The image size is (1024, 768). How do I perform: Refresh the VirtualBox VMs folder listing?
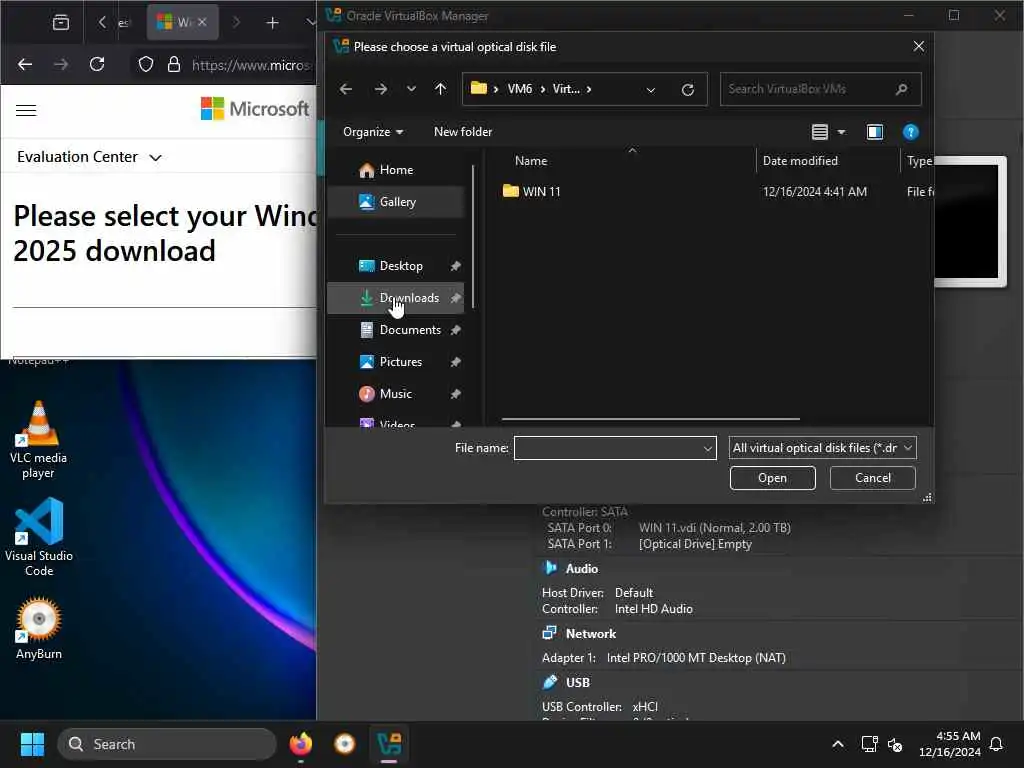click(x=688, y=89)
